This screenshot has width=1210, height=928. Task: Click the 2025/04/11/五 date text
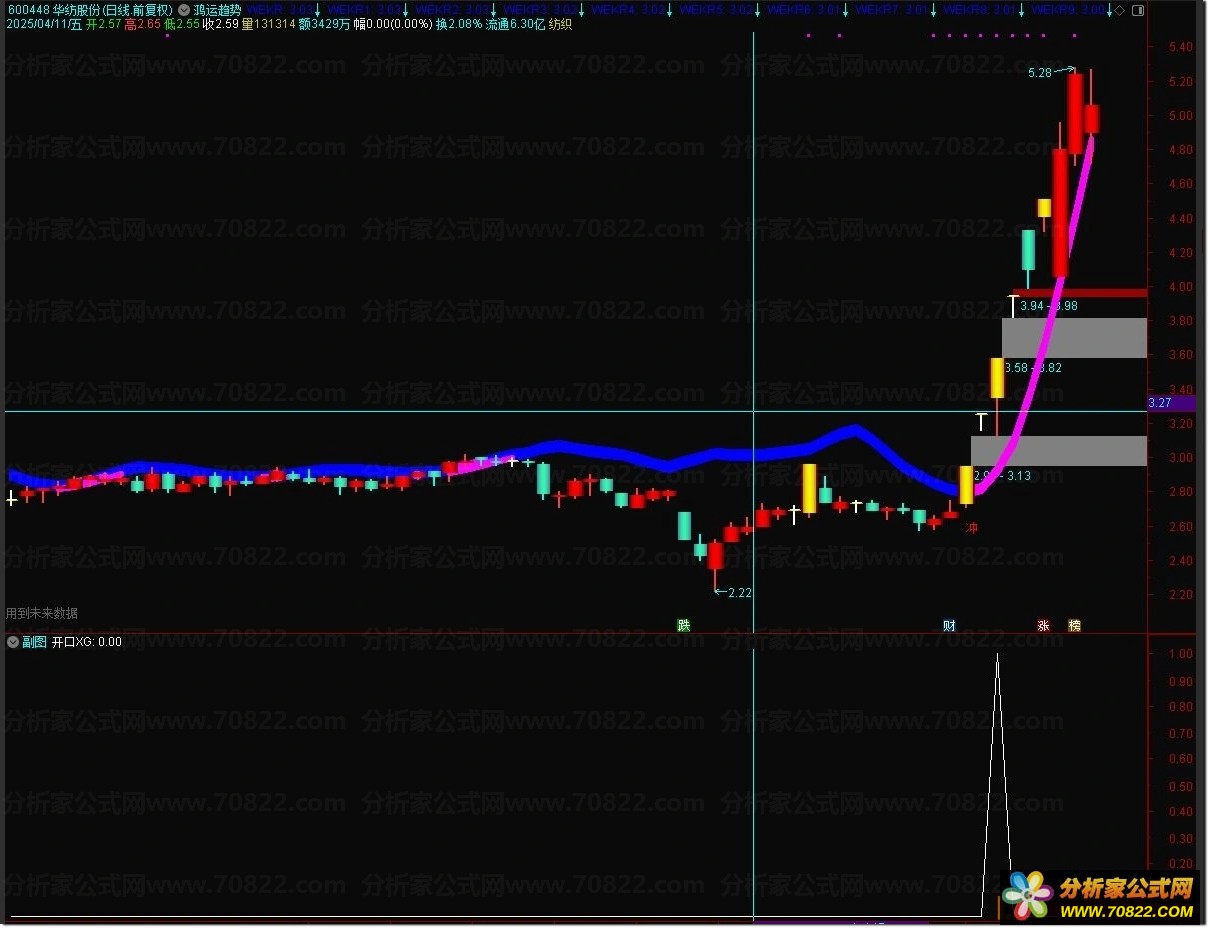click(x=45, y=23)
